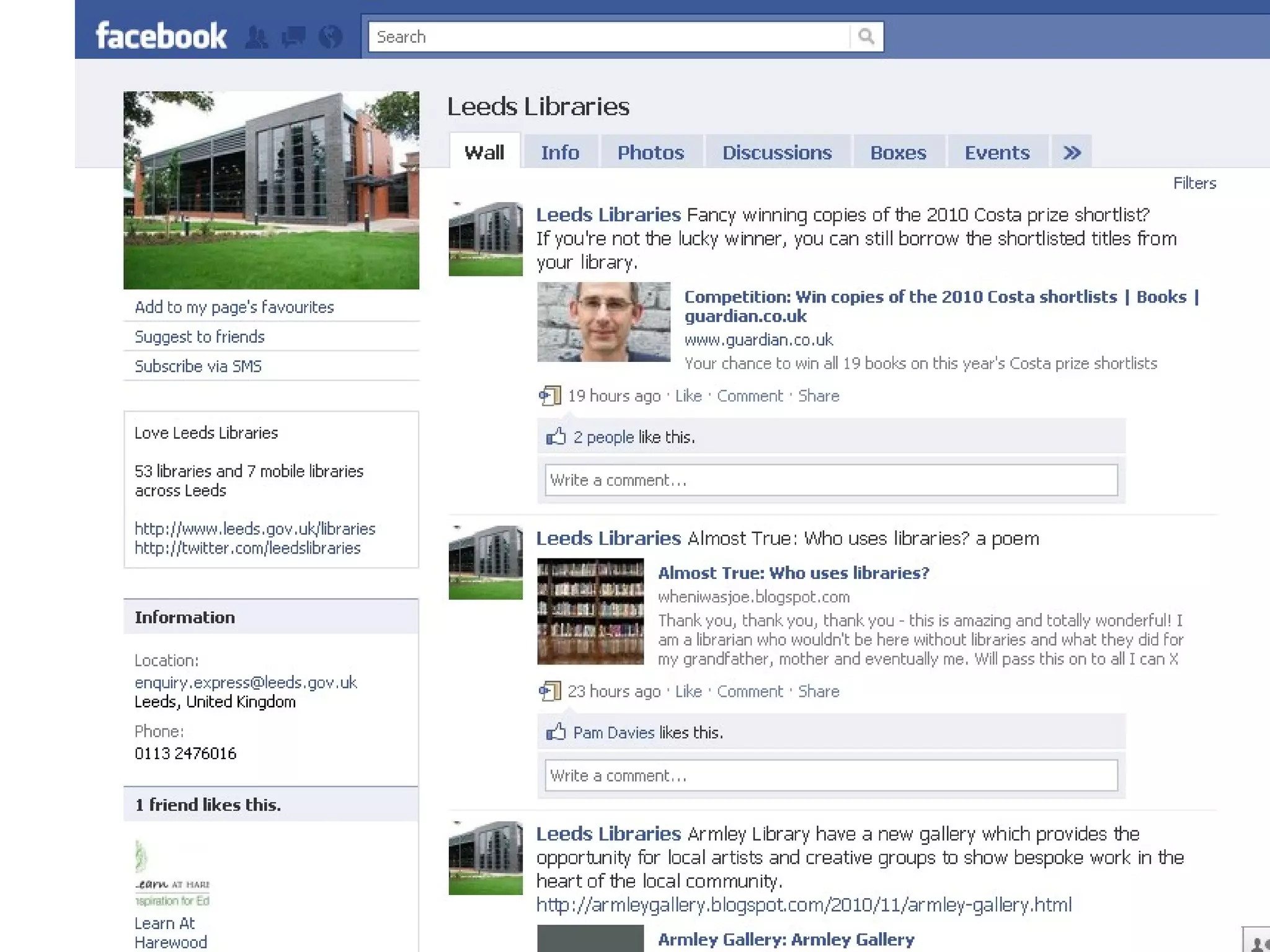Open the bookshelf thumbnail for Almost True
This screenshot has width=1270, height=952.
[590, 611]
